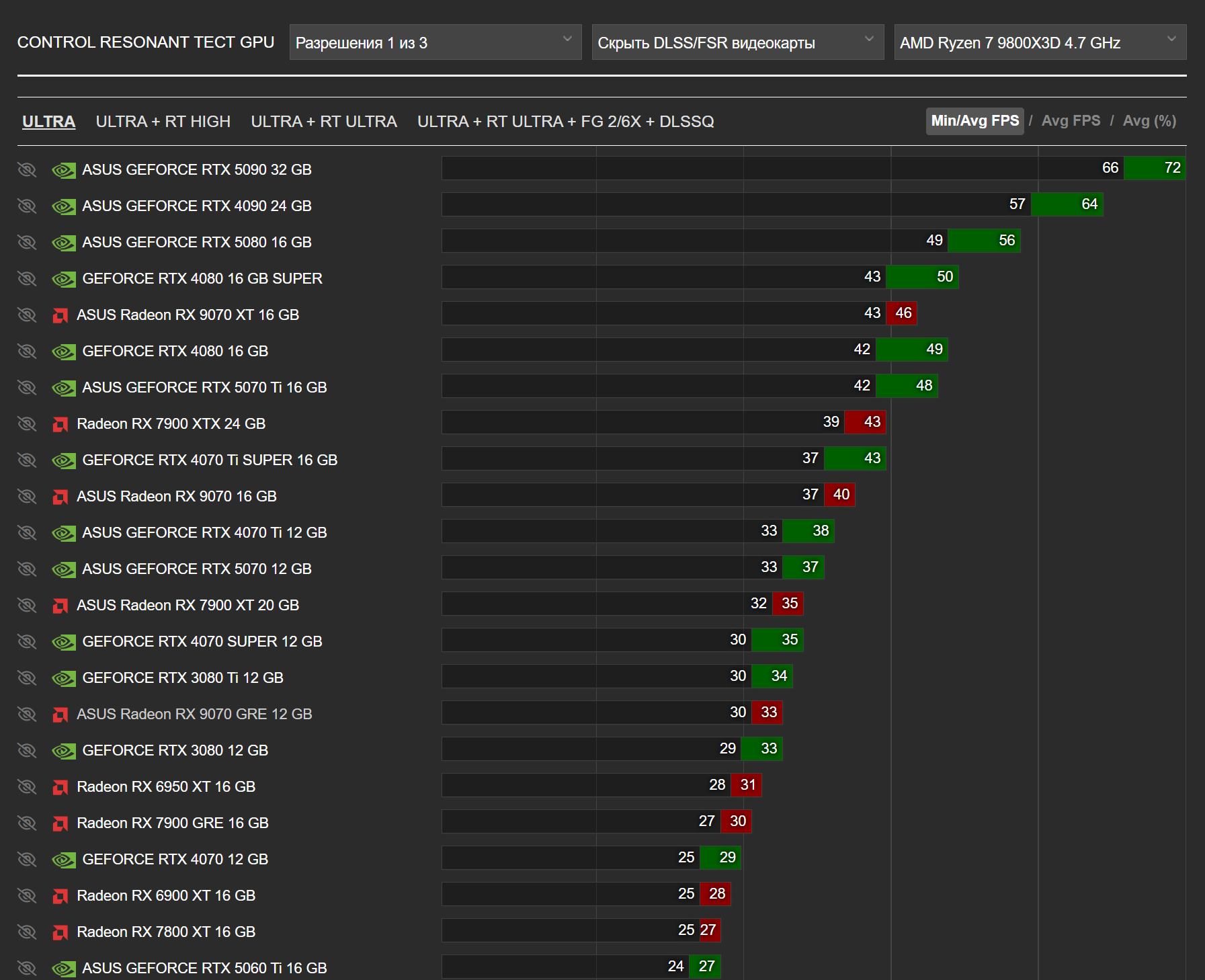
Task: Click NVIDIA logo beside RTX 5070 12 GB
Action: (64, 569)
